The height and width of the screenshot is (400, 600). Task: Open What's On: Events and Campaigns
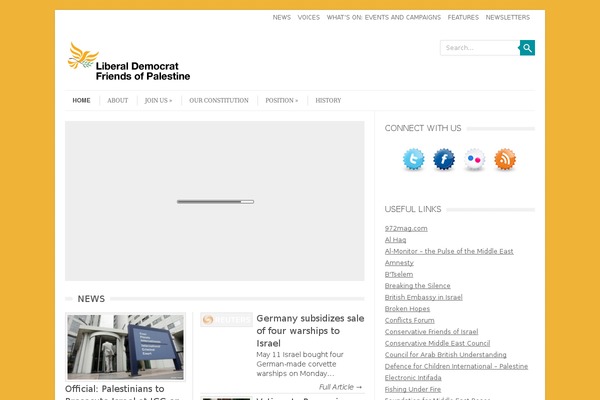pyautogui.click(x=383, y=18)
